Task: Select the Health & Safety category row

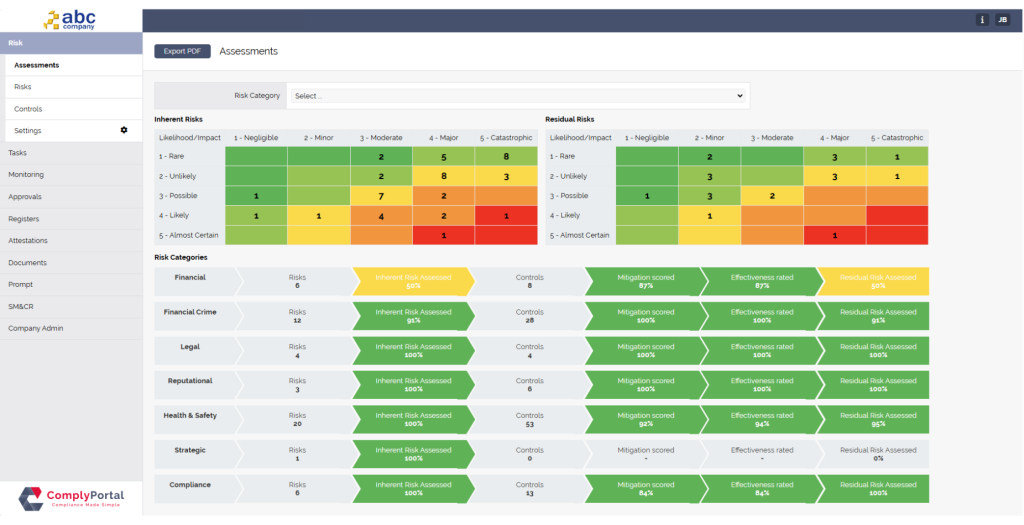Action: point(191,419)
